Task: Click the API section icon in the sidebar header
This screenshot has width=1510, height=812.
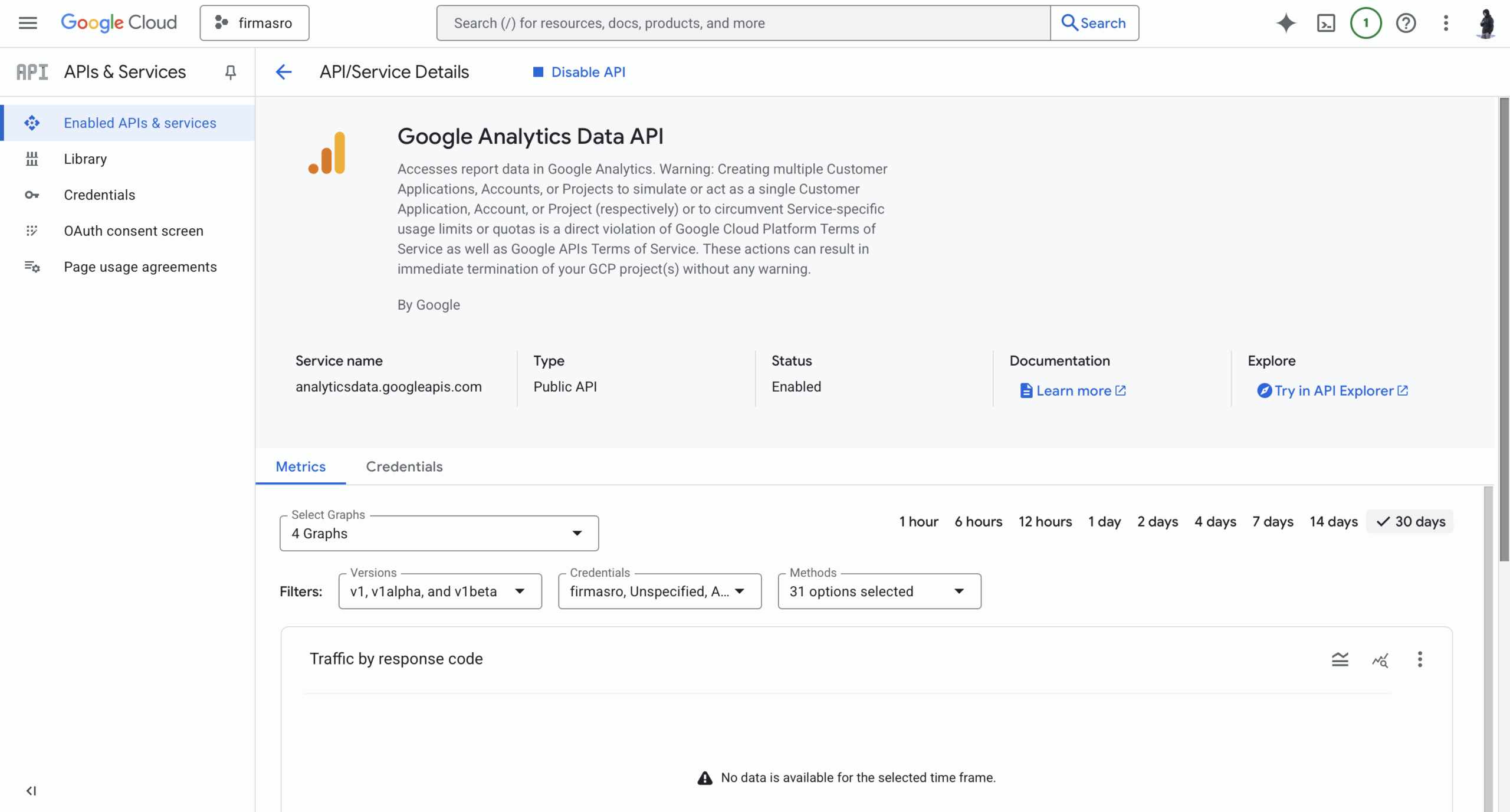Action: pyautogui.click(x=32, y=72)
